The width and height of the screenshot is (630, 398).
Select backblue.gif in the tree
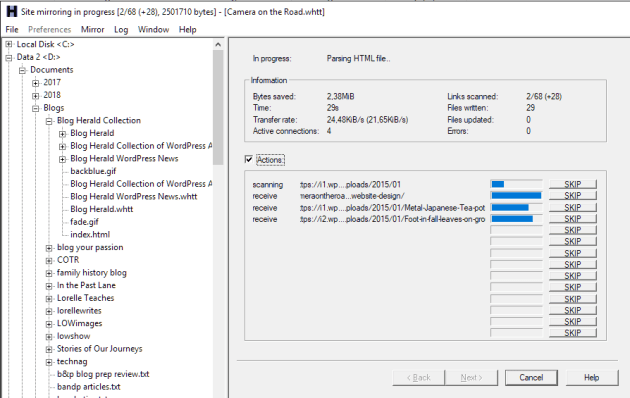coord(93,171)
